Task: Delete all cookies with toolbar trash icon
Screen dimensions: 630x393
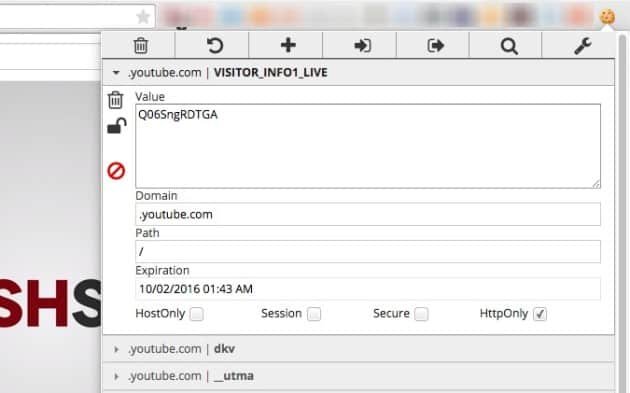Action: [140, 45]
